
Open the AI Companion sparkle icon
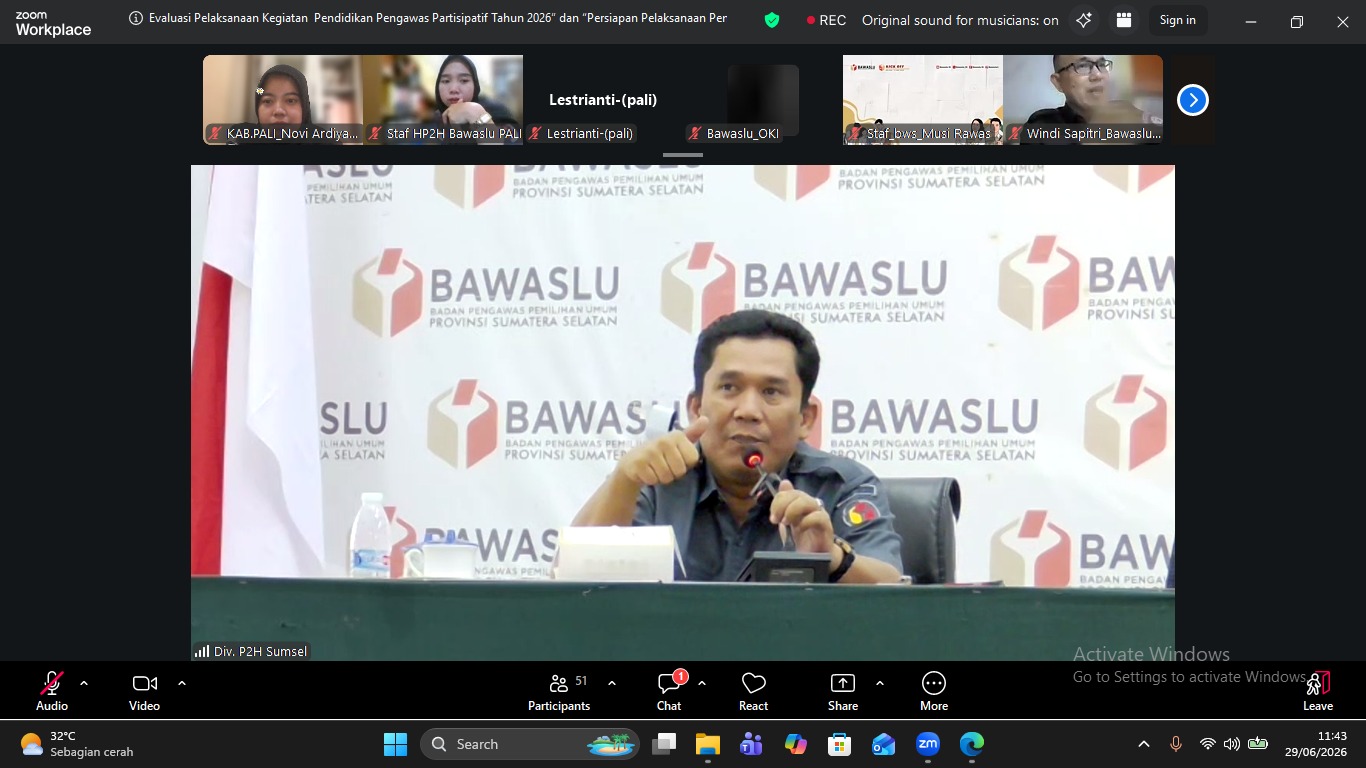point(1084,20)
